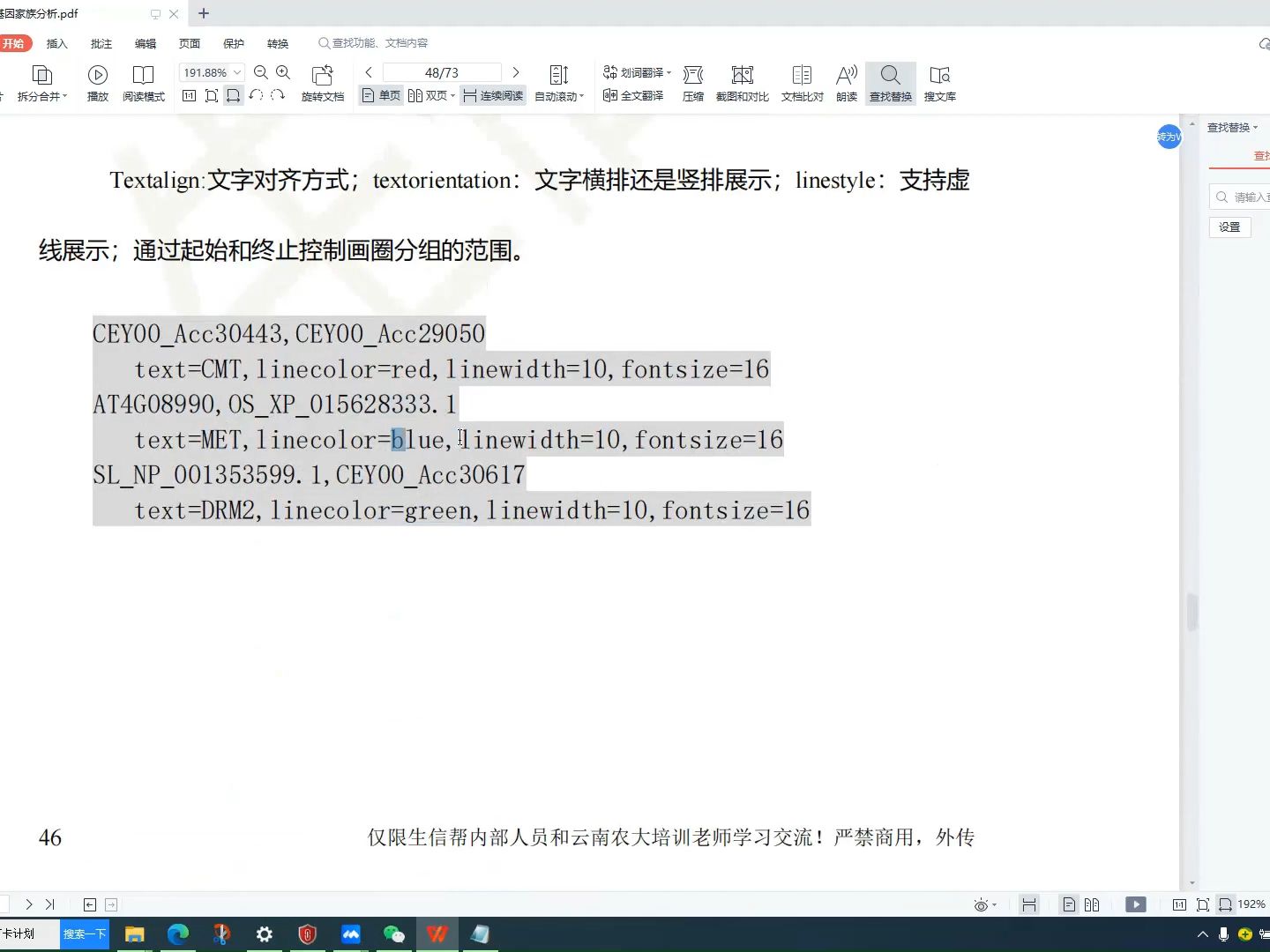Set actual size from the status bar
This screenshot has width=1270, height=952.
(x=1179, y=904)
